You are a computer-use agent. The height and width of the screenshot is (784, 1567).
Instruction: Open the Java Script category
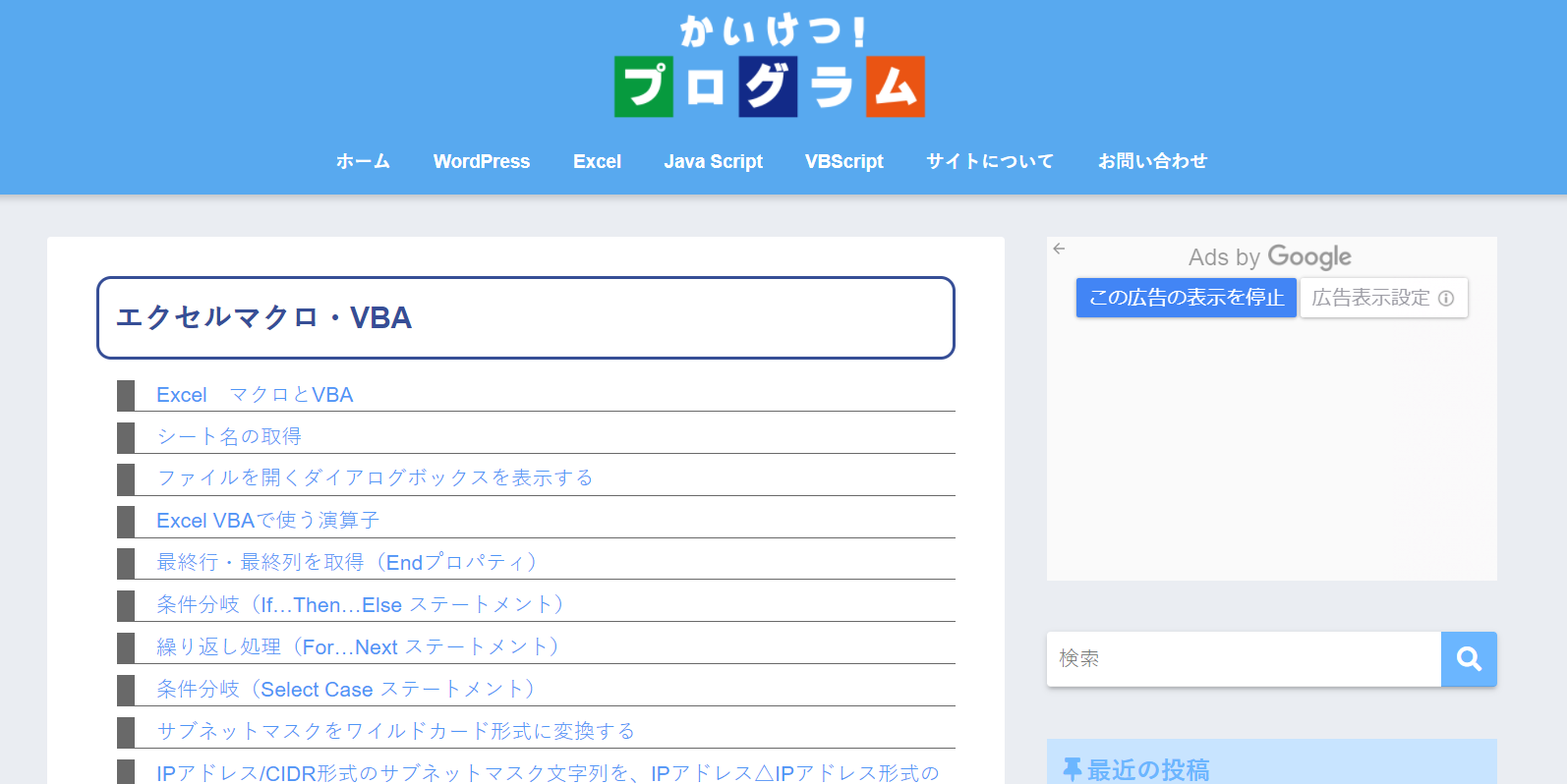(713, 161)
